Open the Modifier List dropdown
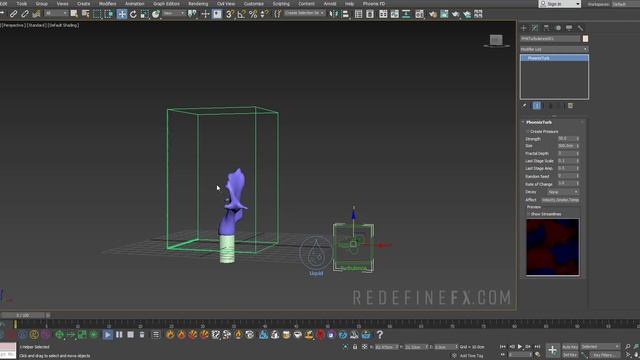Image resolution: width=640 pixels, height=360 pixels. coord(554,49)
